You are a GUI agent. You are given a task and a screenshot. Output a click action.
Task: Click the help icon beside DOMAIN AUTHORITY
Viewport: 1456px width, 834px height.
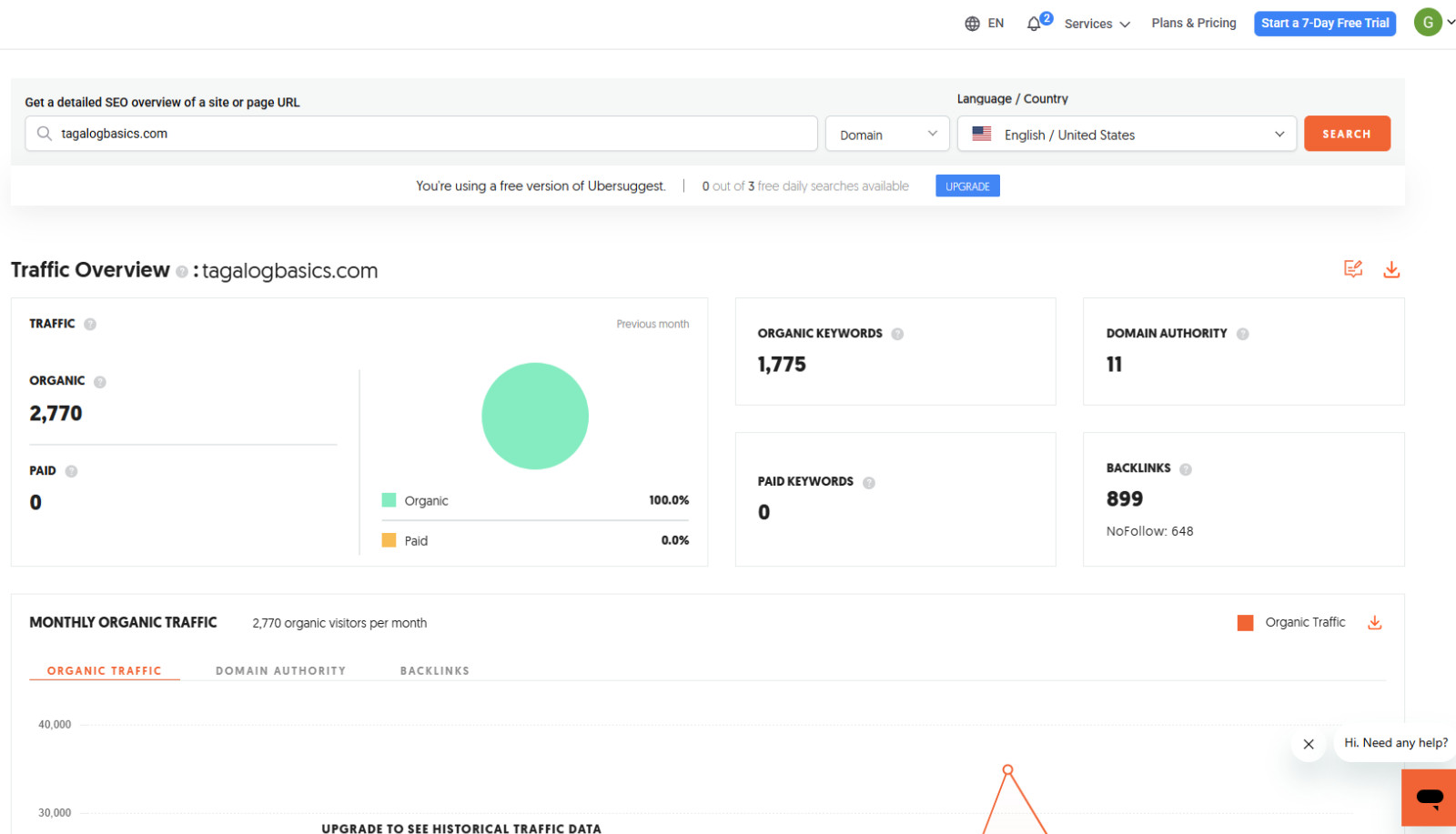[1243, 334]
